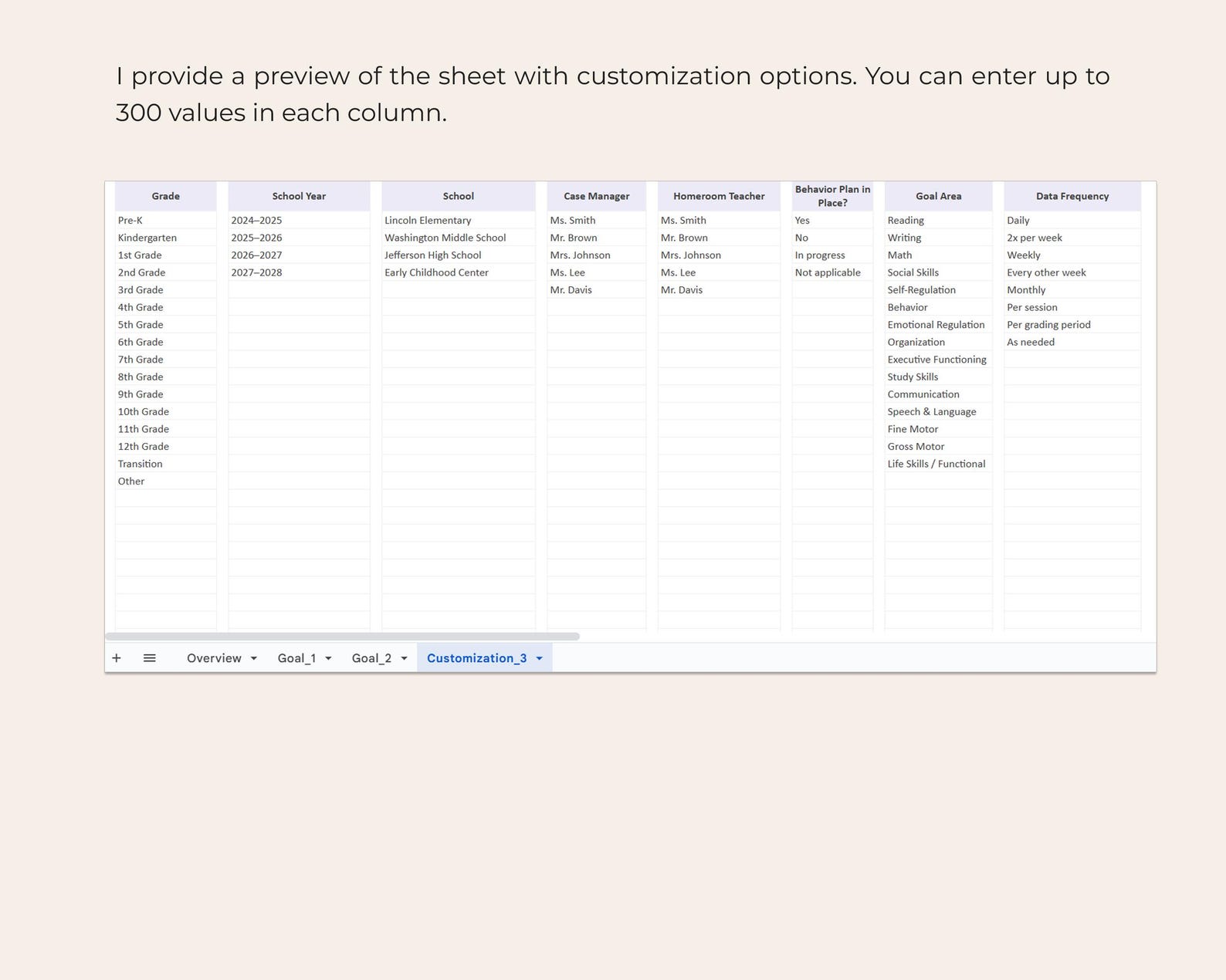The image size is (1226, 980).
Task: Switch to the Goal_2 sheet tab
Action: (371, 658)
